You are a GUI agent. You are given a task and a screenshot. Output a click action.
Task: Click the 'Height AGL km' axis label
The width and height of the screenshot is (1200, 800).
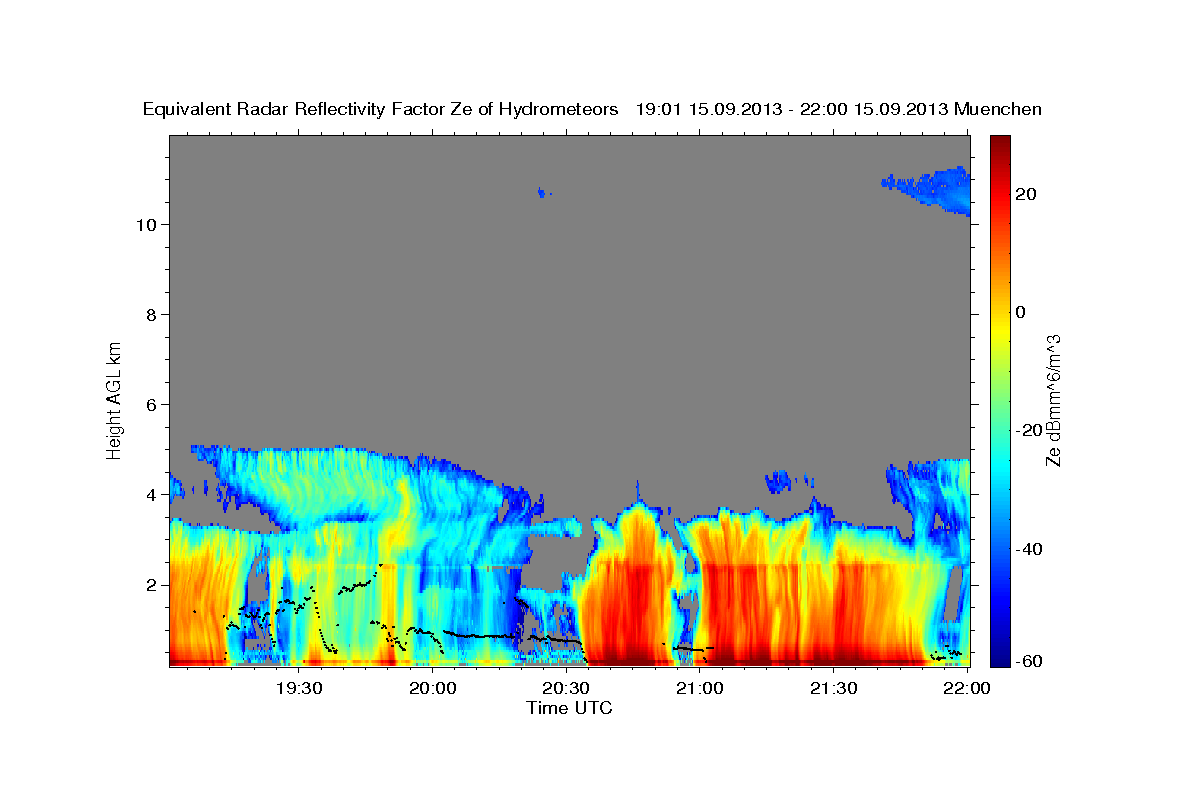click(115, 399)
